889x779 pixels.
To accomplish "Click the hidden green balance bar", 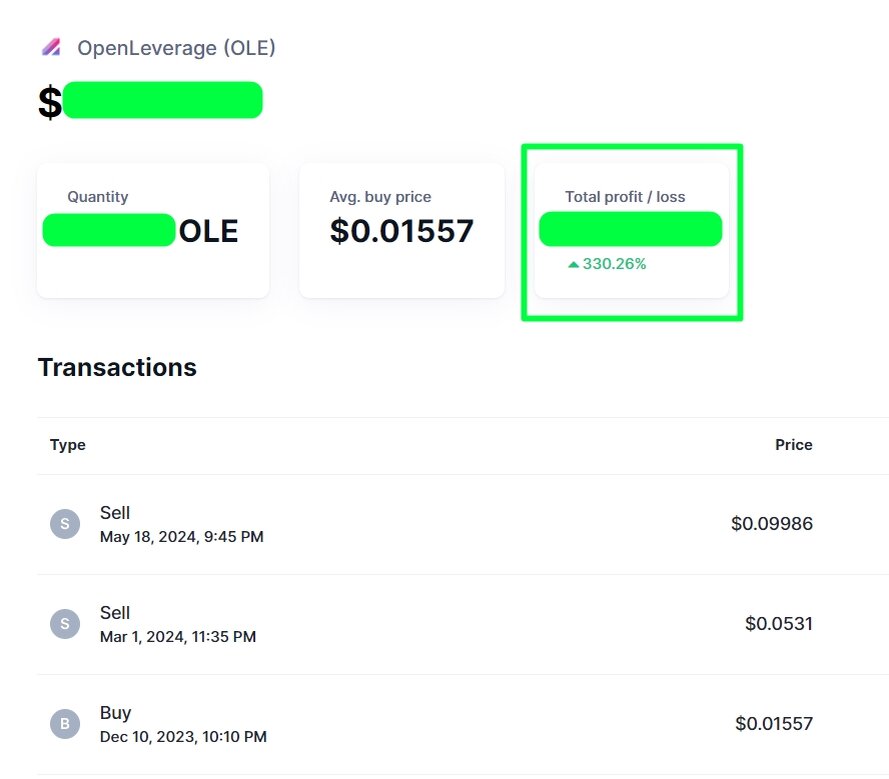I will (x=163, y=100).
